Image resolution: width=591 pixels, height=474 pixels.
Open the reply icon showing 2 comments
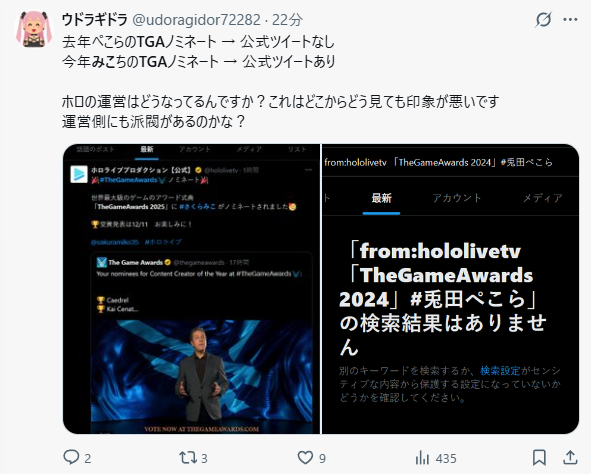pos(77,458)
